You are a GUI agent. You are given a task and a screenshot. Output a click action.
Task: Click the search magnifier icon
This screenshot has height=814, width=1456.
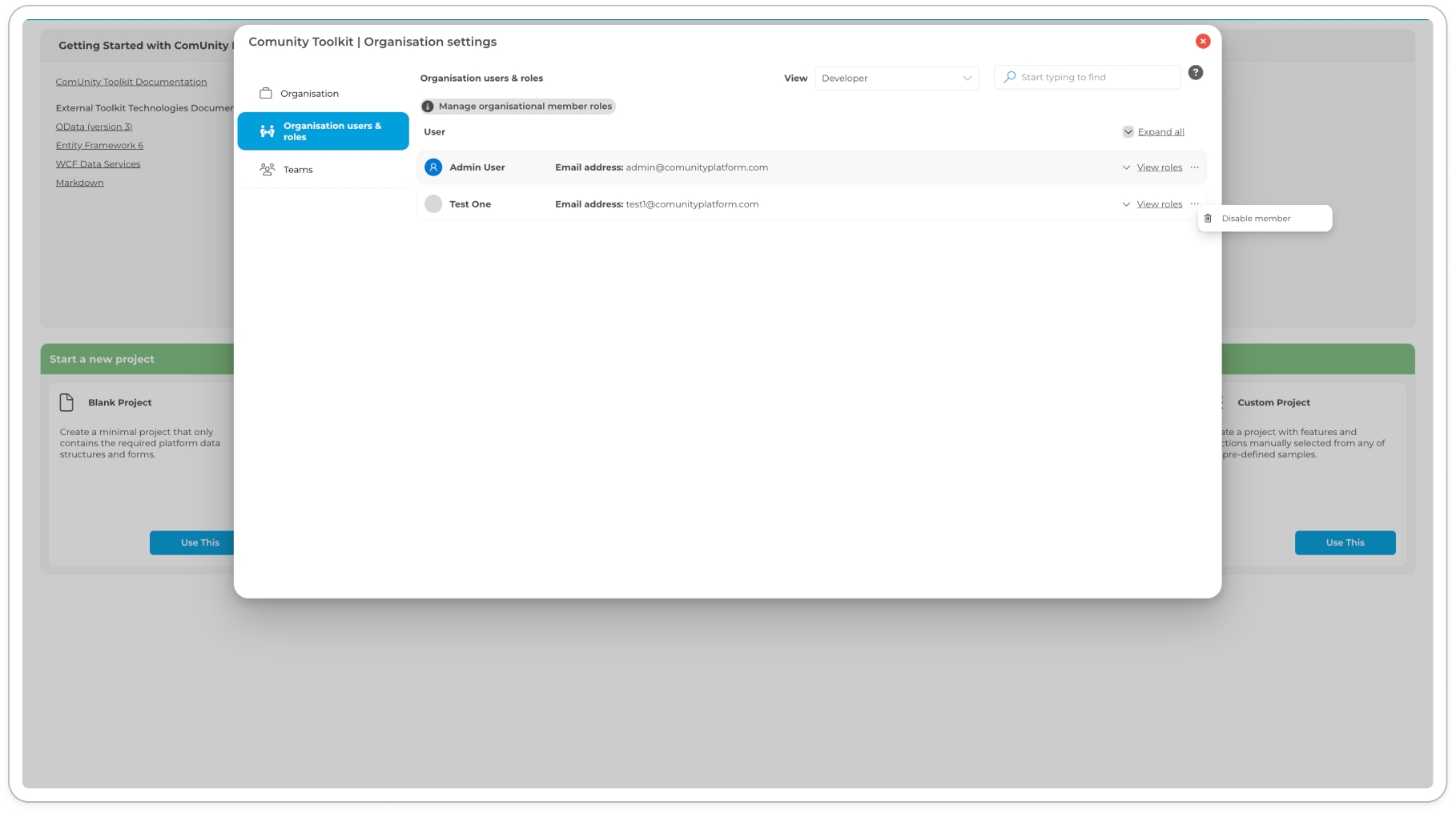coord(1010,78)
